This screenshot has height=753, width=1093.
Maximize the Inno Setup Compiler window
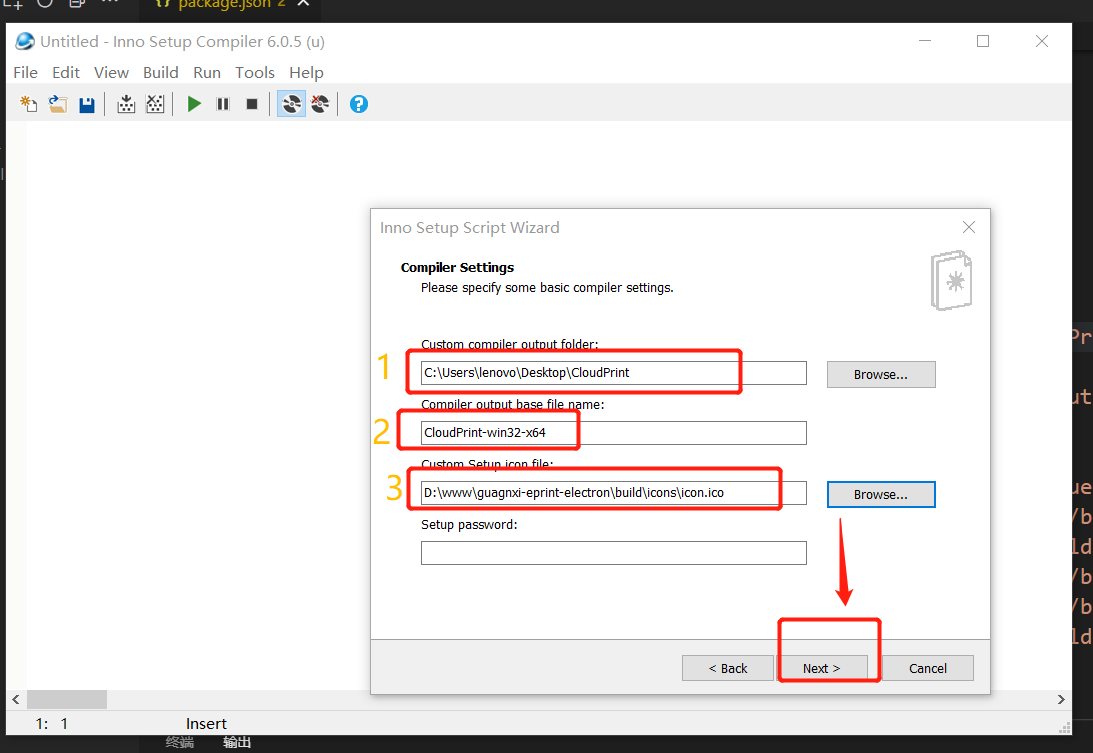click(983, 41)
